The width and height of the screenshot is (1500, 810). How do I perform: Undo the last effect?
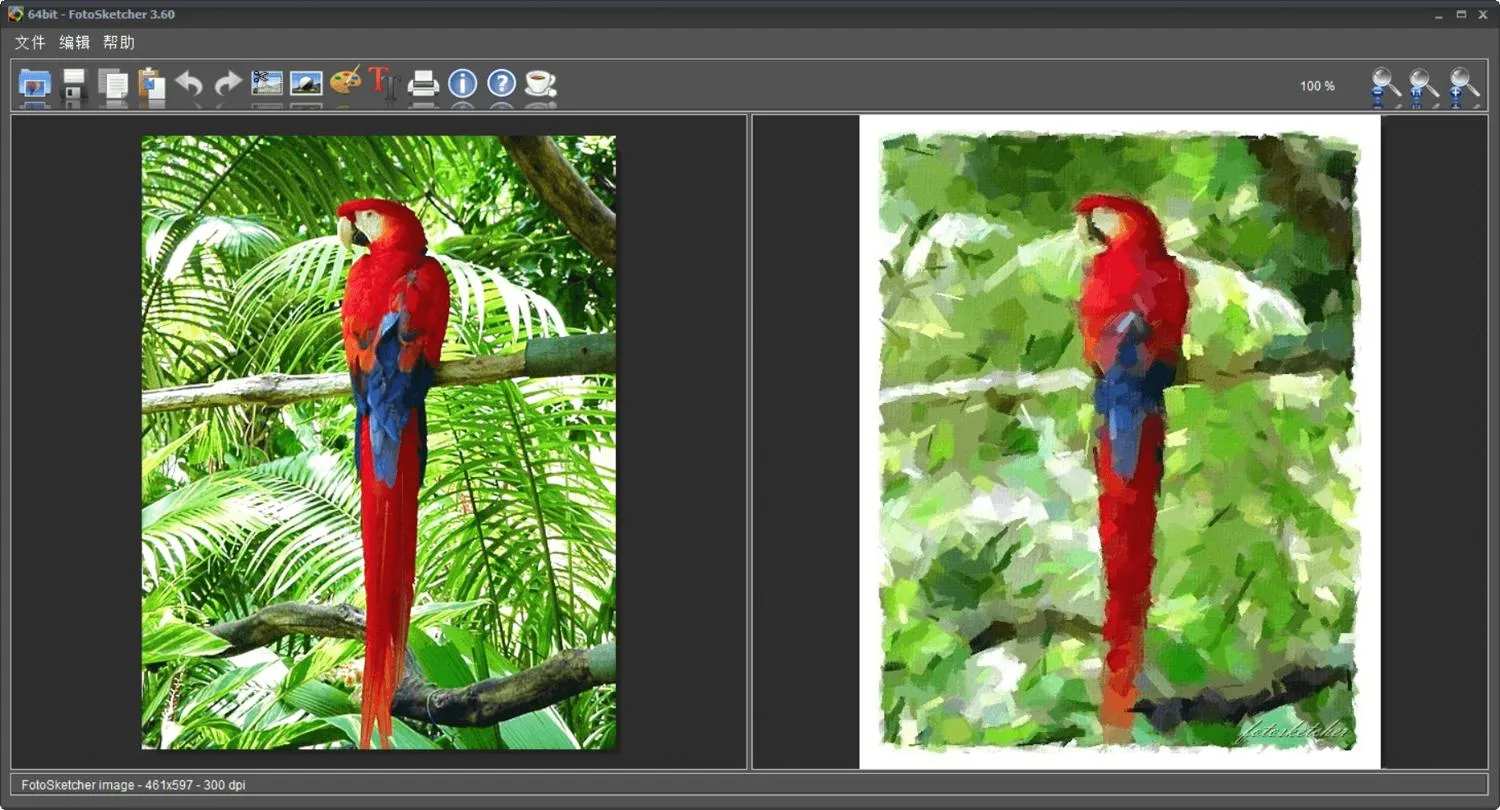[x=189, y=84]
